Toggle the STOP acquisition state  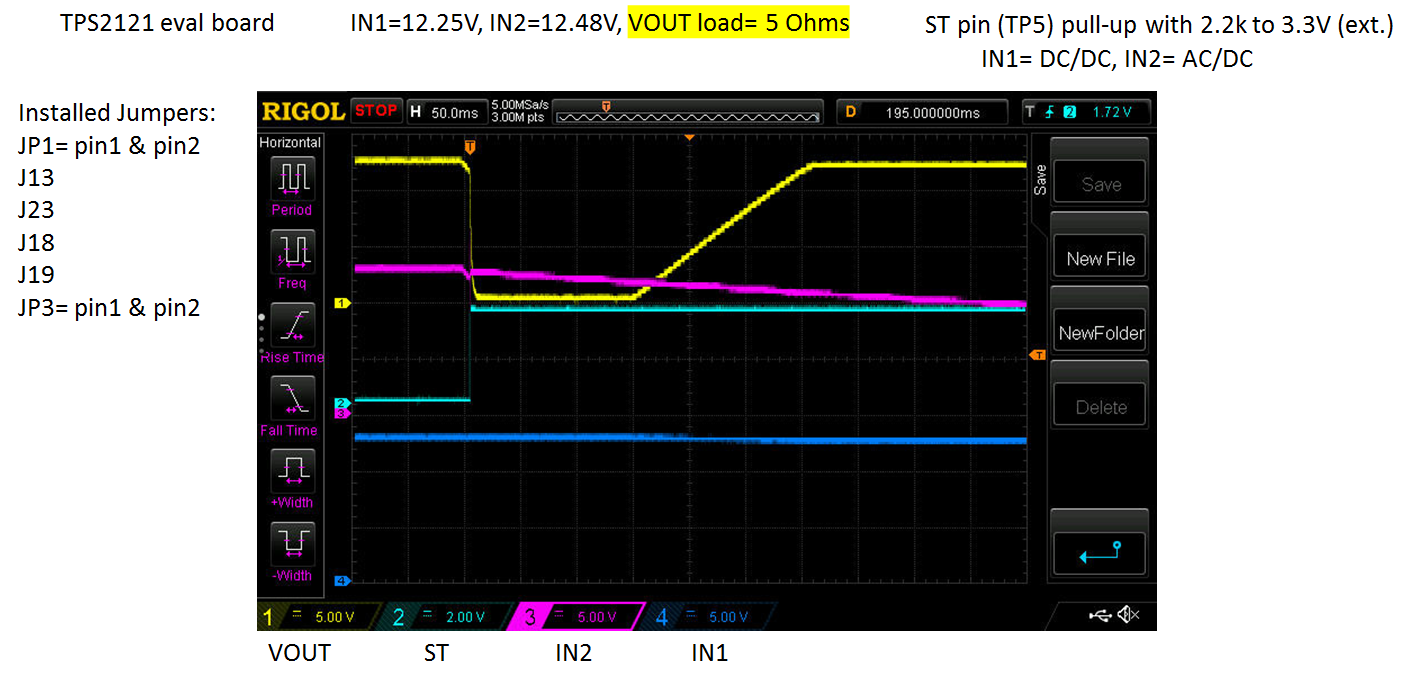click(376, 111)
